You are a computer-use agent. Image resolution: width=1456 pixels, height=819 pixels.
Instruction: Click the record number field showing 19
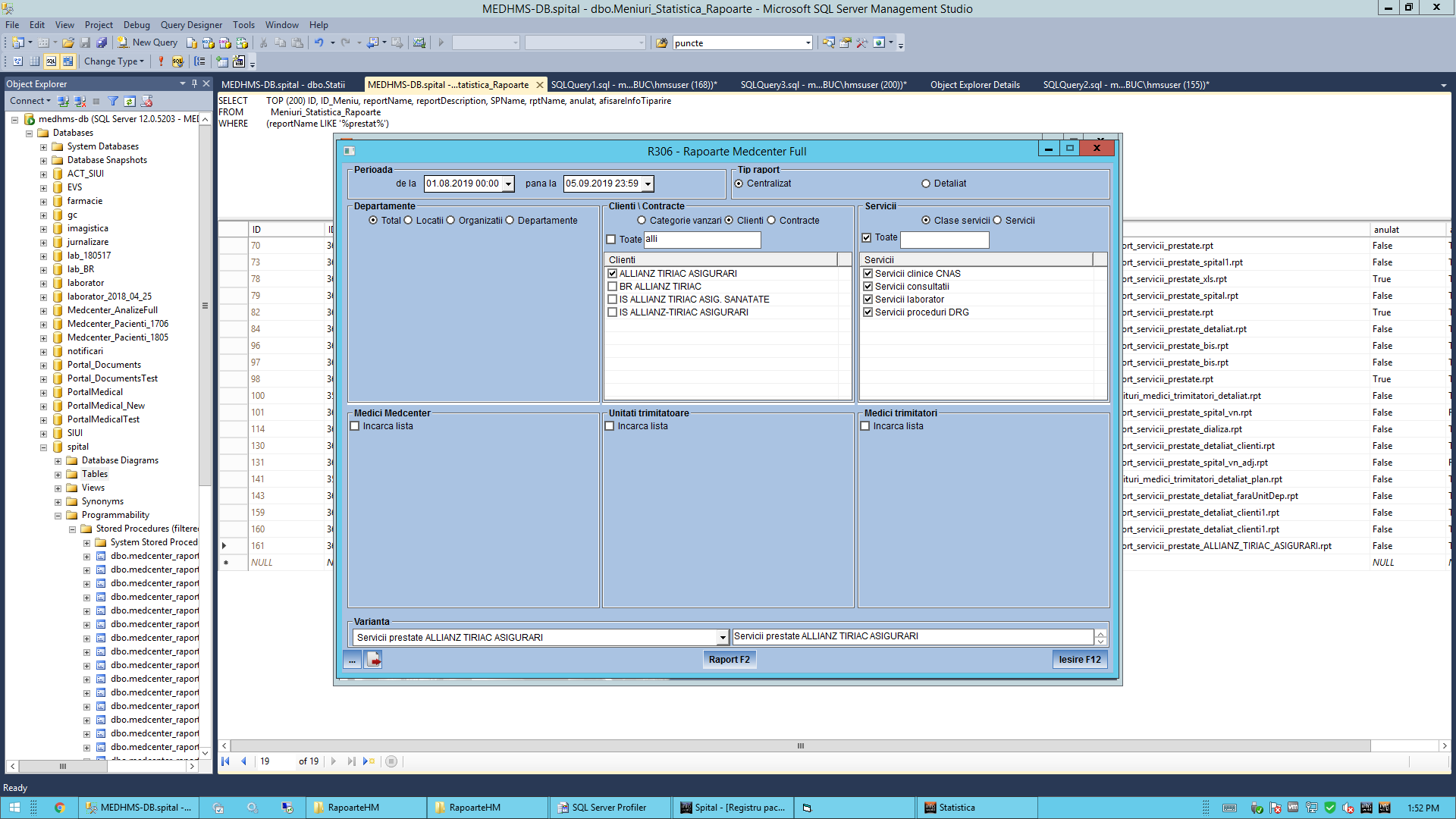click(275, 761)
